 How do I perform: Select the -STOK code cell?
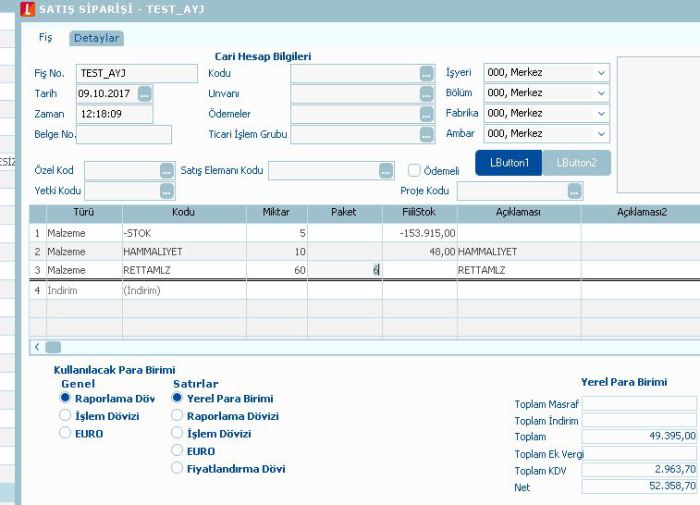[x=184, y=233]
